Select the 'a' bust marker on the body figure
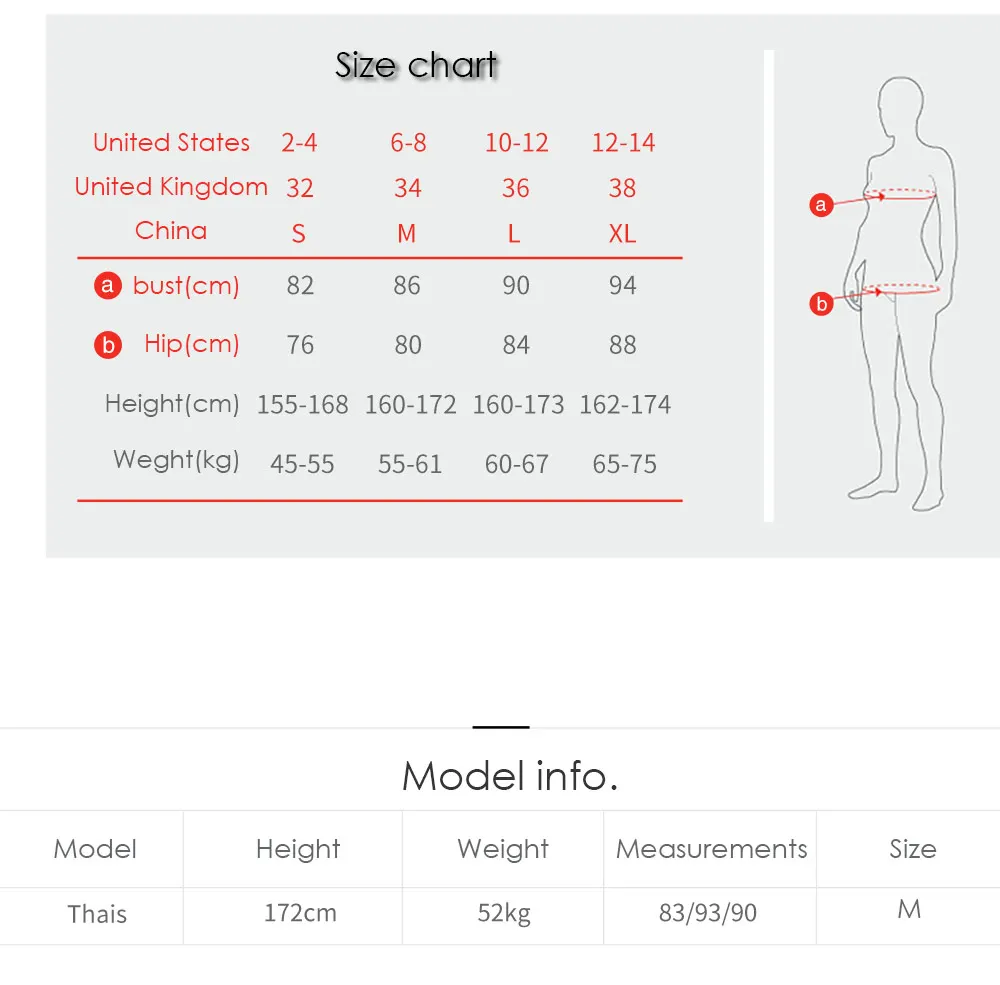The width and height of the screenshot is (1000, 985). pyautogui.click(x=821, y=205)
